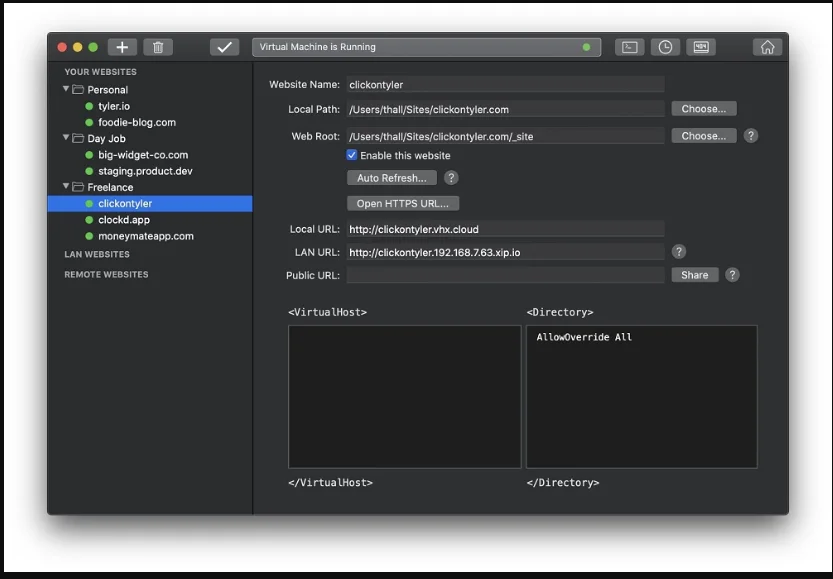833x579 pixels.
Task: Open Auto Refresh settings
Action: click(x=392, y=178)
